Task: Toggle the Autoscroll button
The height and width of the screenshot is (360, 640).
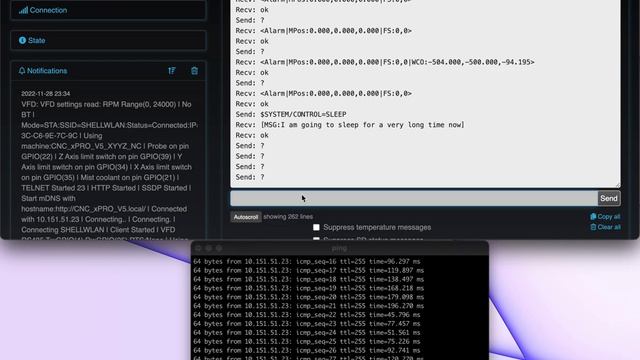Action: (246, 217)
